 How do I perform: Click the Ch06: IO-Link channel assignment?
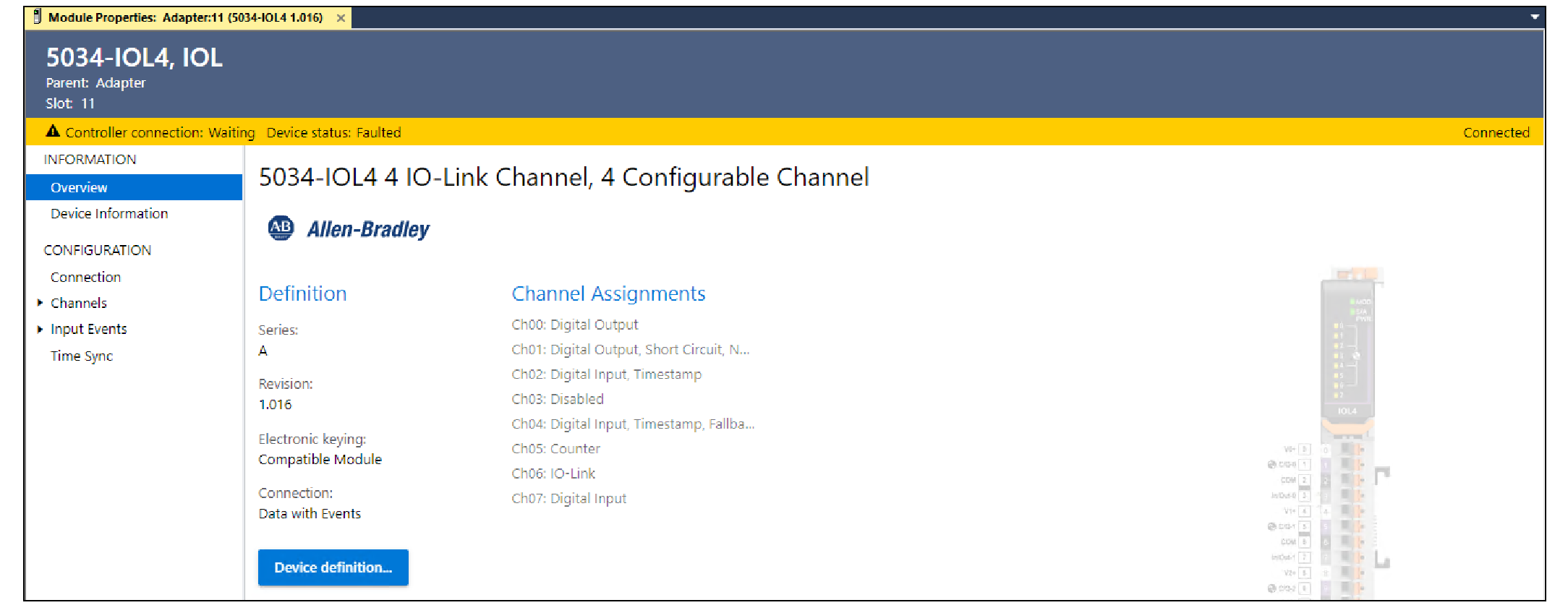point(553,473)
